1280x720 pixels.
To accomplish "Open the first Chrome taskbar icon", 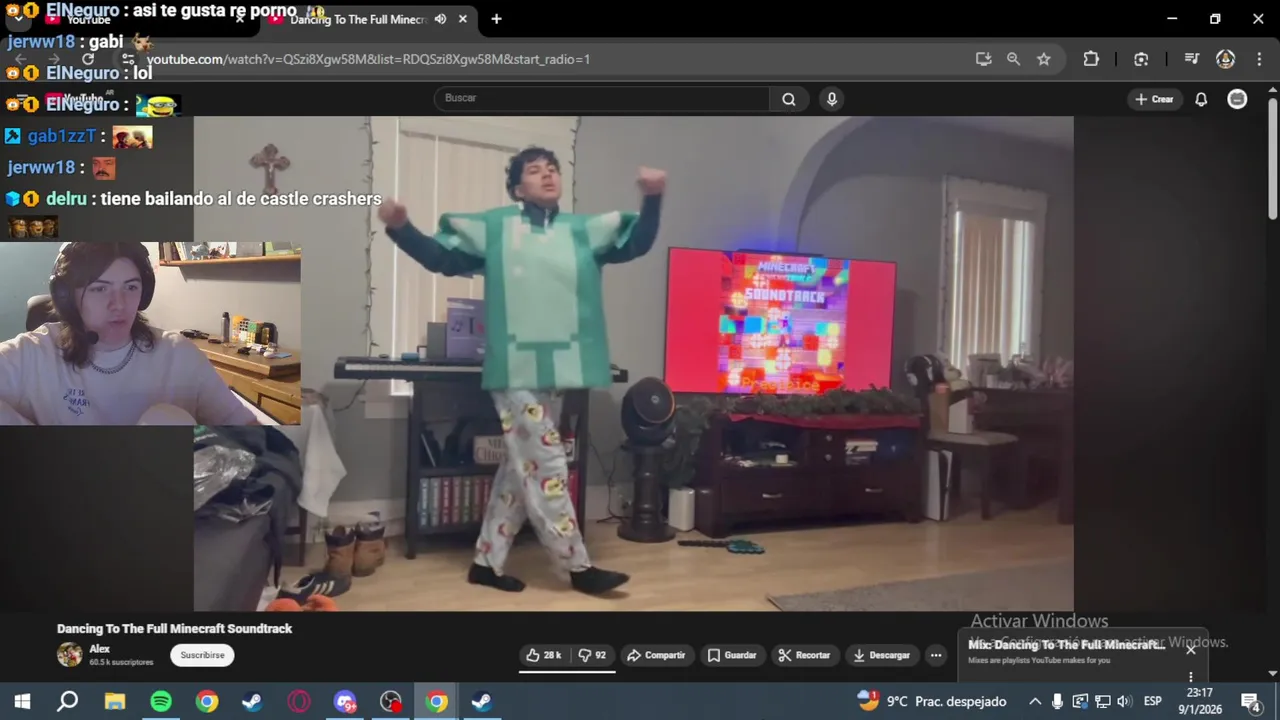I will pos(207,701).
